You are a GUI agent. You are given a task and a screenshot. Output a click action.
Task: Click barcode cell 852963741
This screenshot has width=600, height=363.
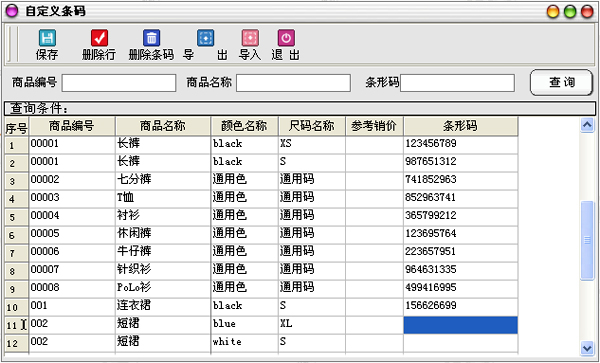point(460,199)
